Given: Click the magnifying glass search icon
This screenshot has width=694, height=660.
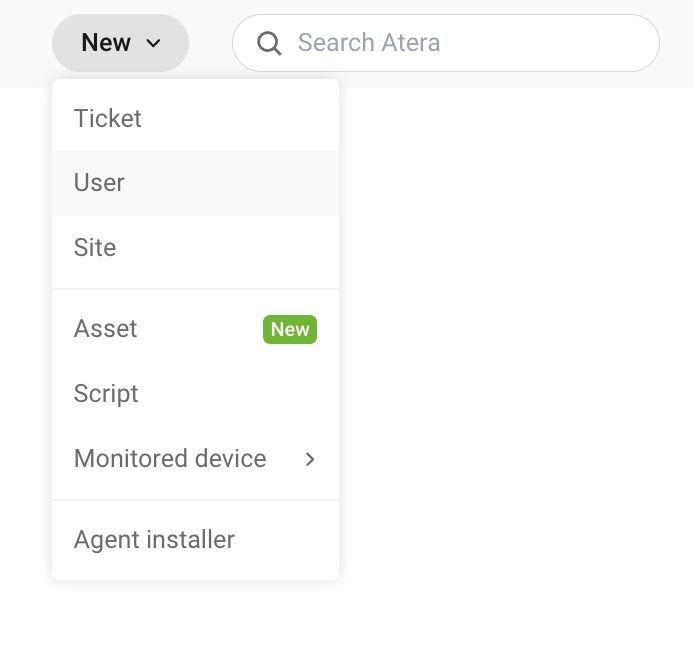Looking at the screenshot, I should point(269,43).
